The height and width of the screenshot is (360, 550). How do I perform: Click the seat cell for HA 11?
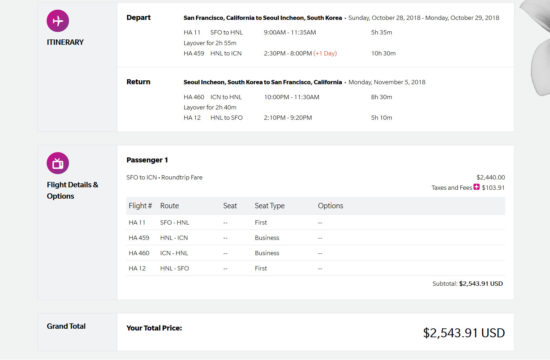225,222
